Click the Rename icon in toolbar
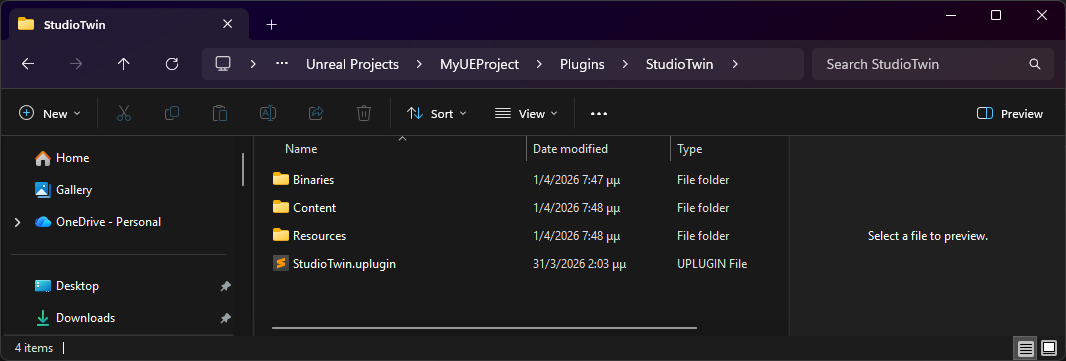Image resolution: width=1066 pixels, height=361 pixels. coord(268,114)
